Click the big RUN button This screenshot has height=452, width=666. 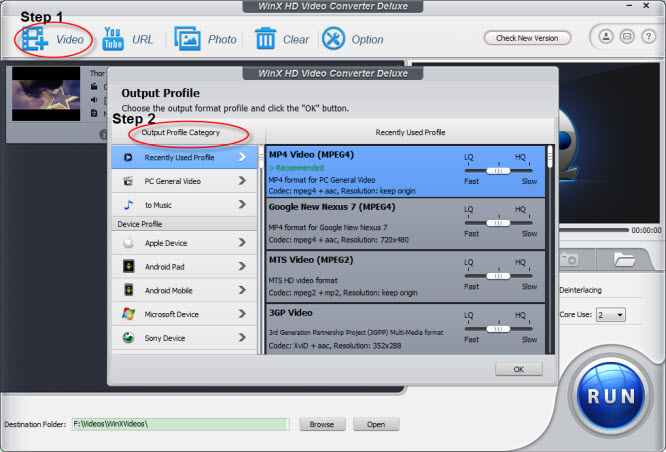(611, 396)
